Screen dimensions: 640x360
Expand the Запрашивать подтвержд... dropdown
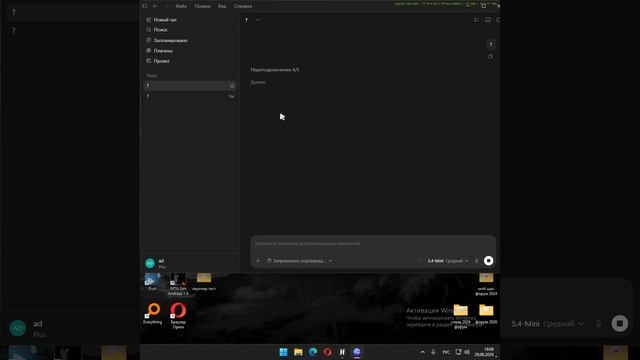pyautogui.click(x=300, y=261)
